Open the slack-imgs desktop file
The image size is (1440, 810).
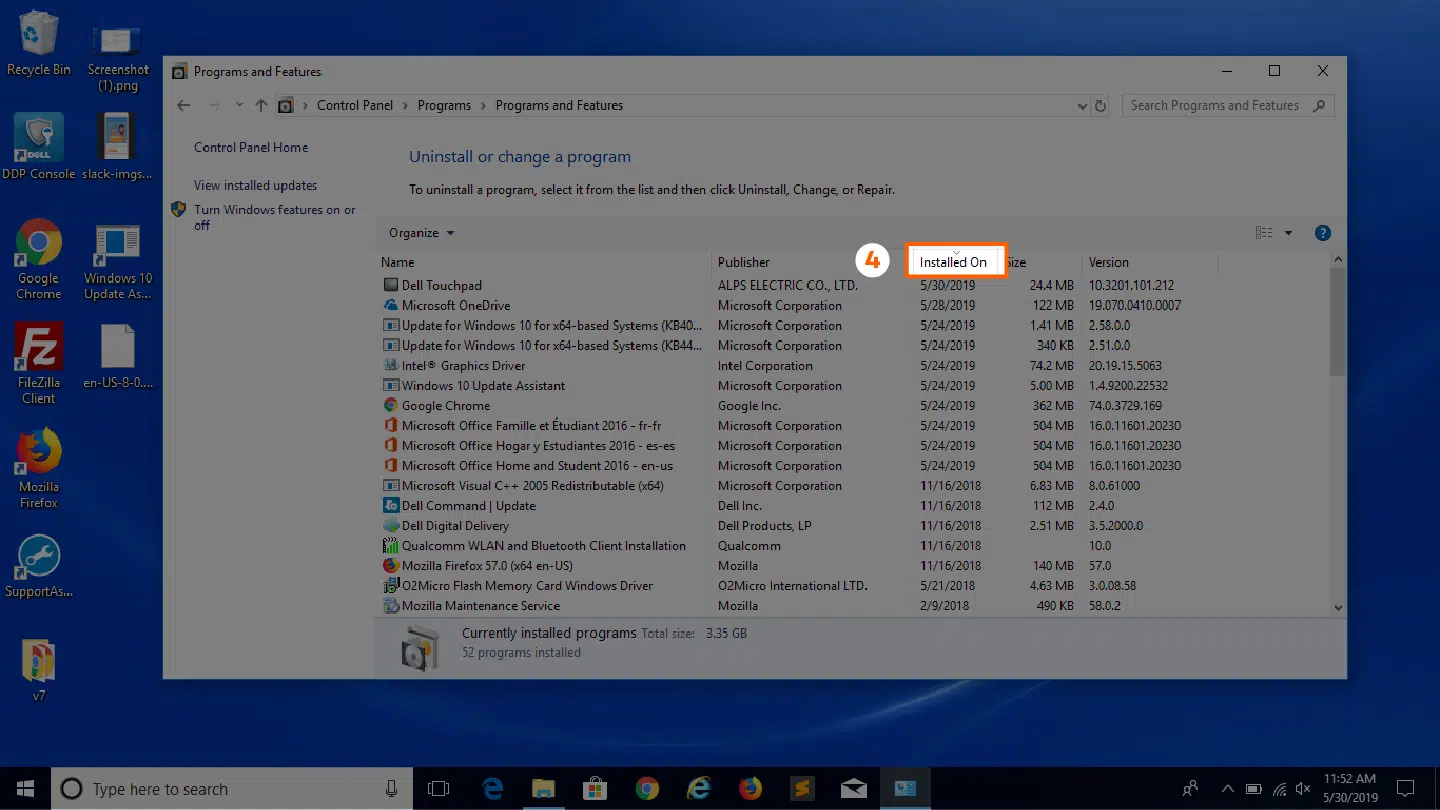tap(118, 146)
